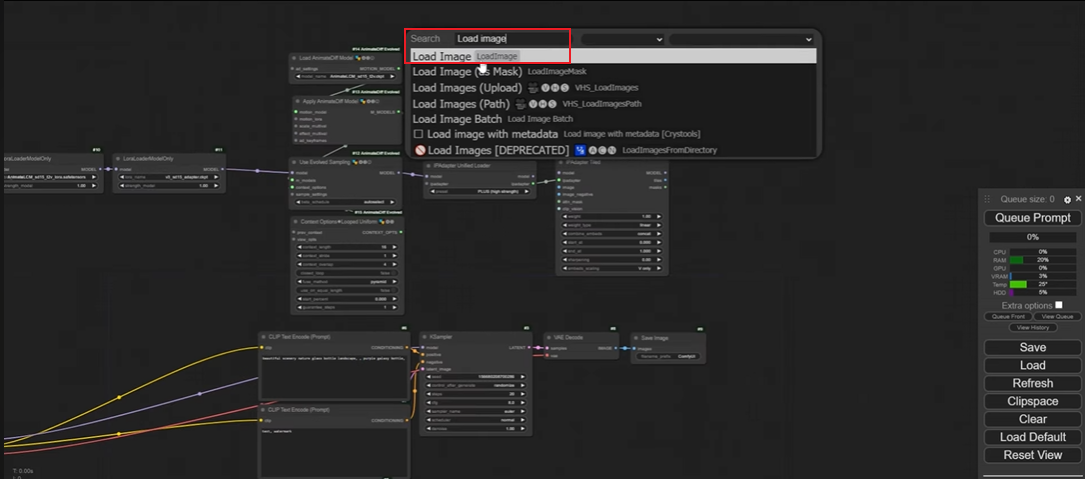Screen dimensions: 1085x479
Task: Click the Refresh button
Action: tap(1032, 383)
